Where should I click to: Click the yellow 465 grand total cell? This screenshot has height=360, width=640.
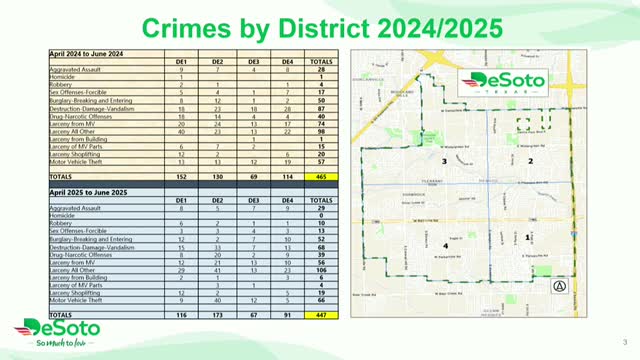321,177
